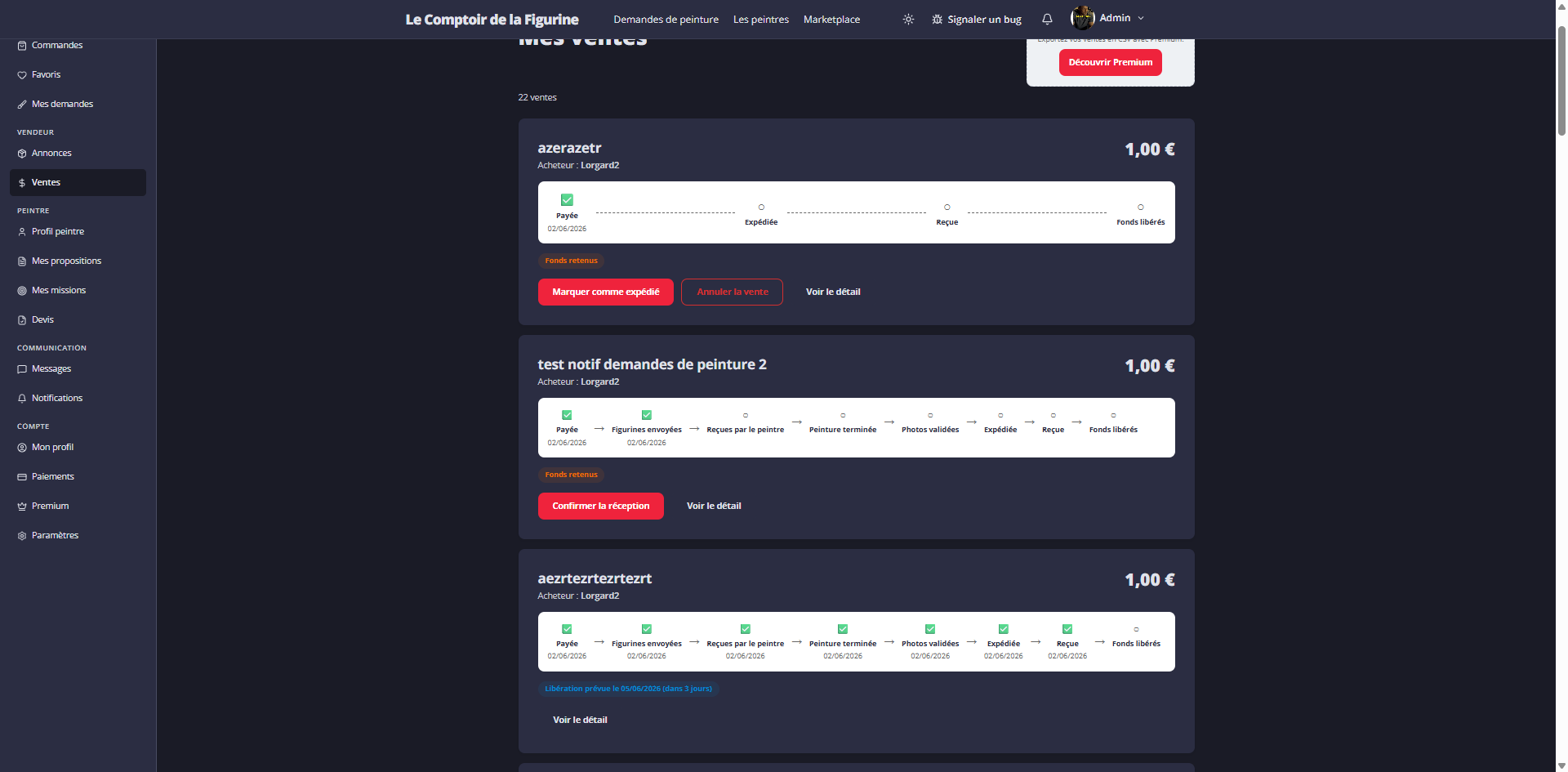This screenshot has height=772, width=1568.
Task: Click Annuler la vente button
Action: tap(733, 292)
